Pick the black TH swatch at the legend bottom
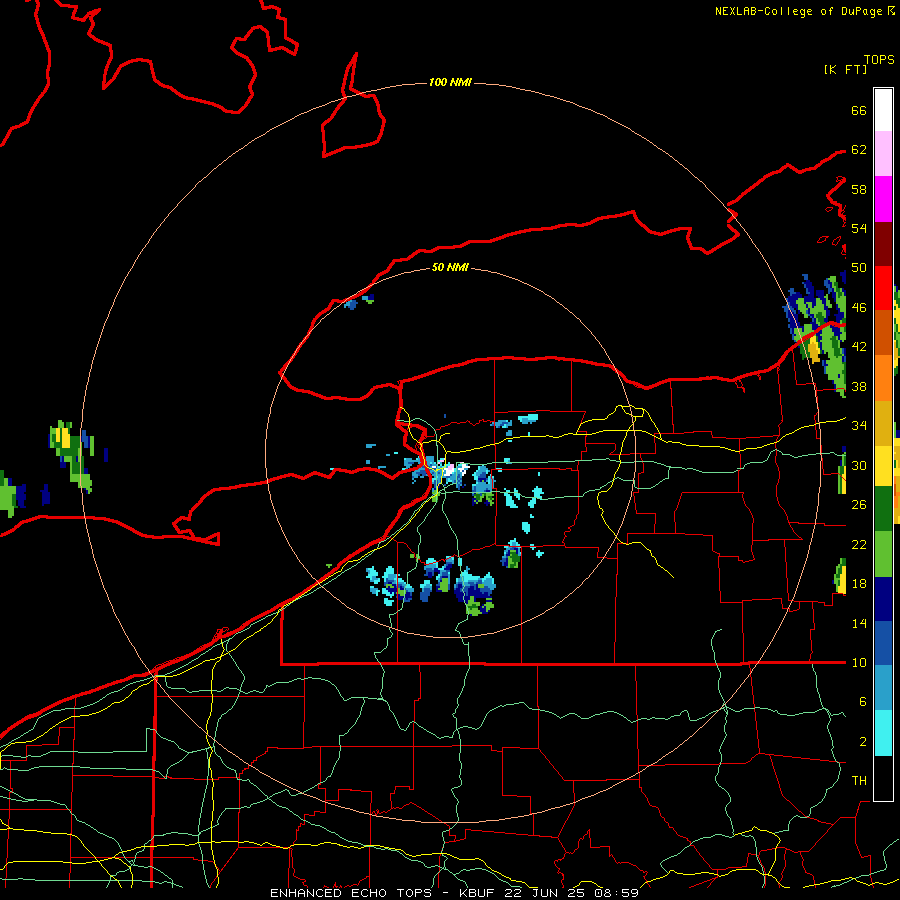The image size is (900, 900). pyautogui.click(x=883, y=778)
